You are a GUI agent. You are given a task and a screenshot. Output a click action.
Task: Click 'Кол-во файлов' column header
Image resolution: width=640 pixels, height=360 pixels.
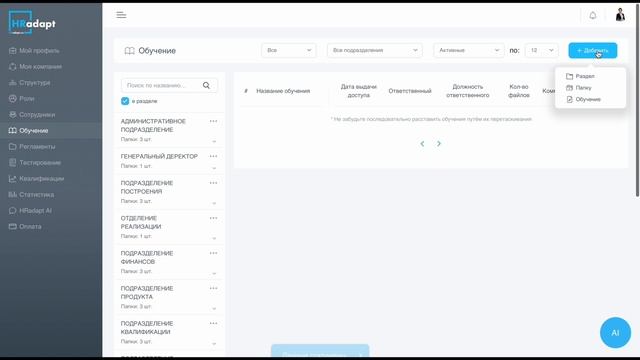[x=519, y=91]
